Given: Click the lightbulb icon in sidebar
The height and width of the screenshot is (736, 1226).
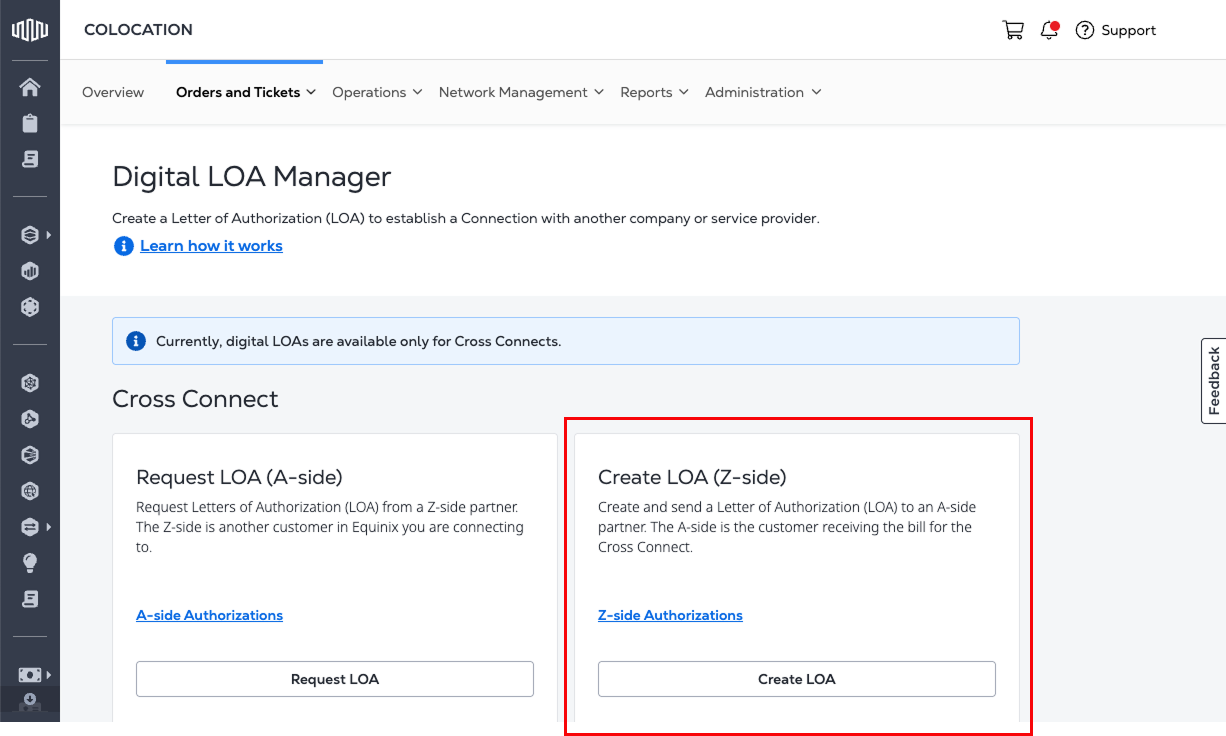Looking at the screenshot, I should pos(30,563).
